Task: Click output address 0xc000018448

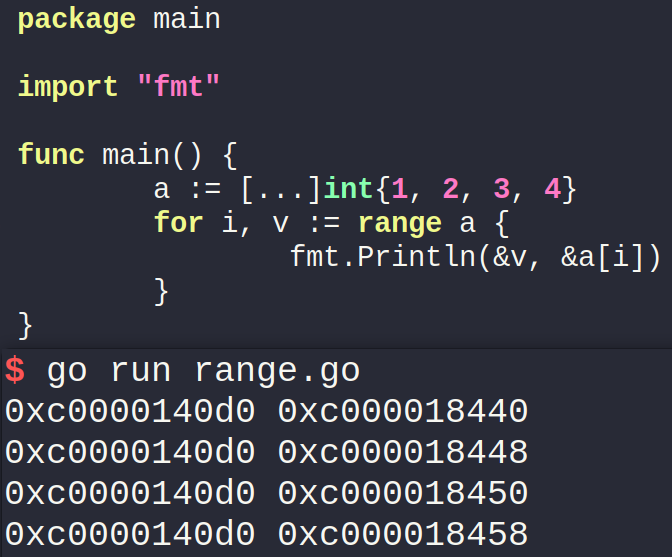Action: point(403,452)
